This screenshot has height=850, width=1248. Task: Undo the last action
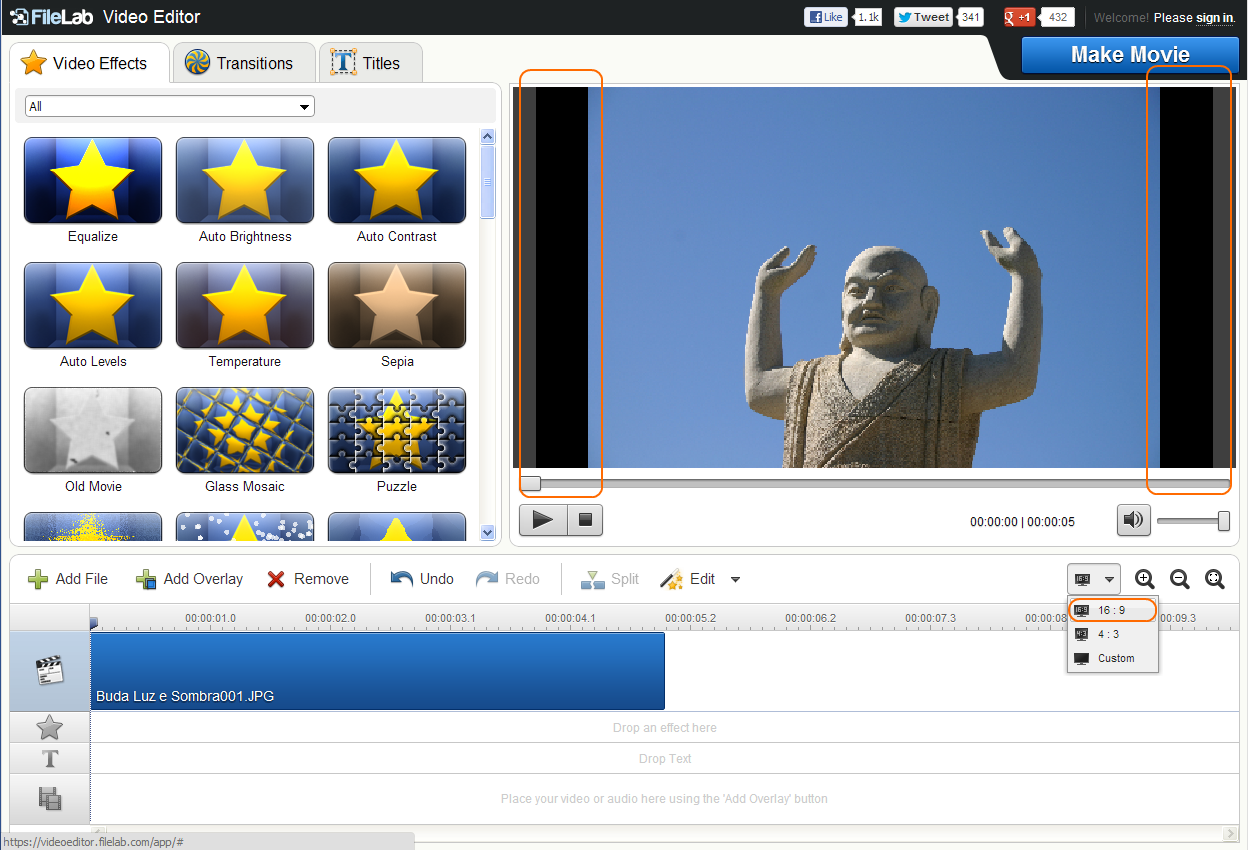coord(422,579)
